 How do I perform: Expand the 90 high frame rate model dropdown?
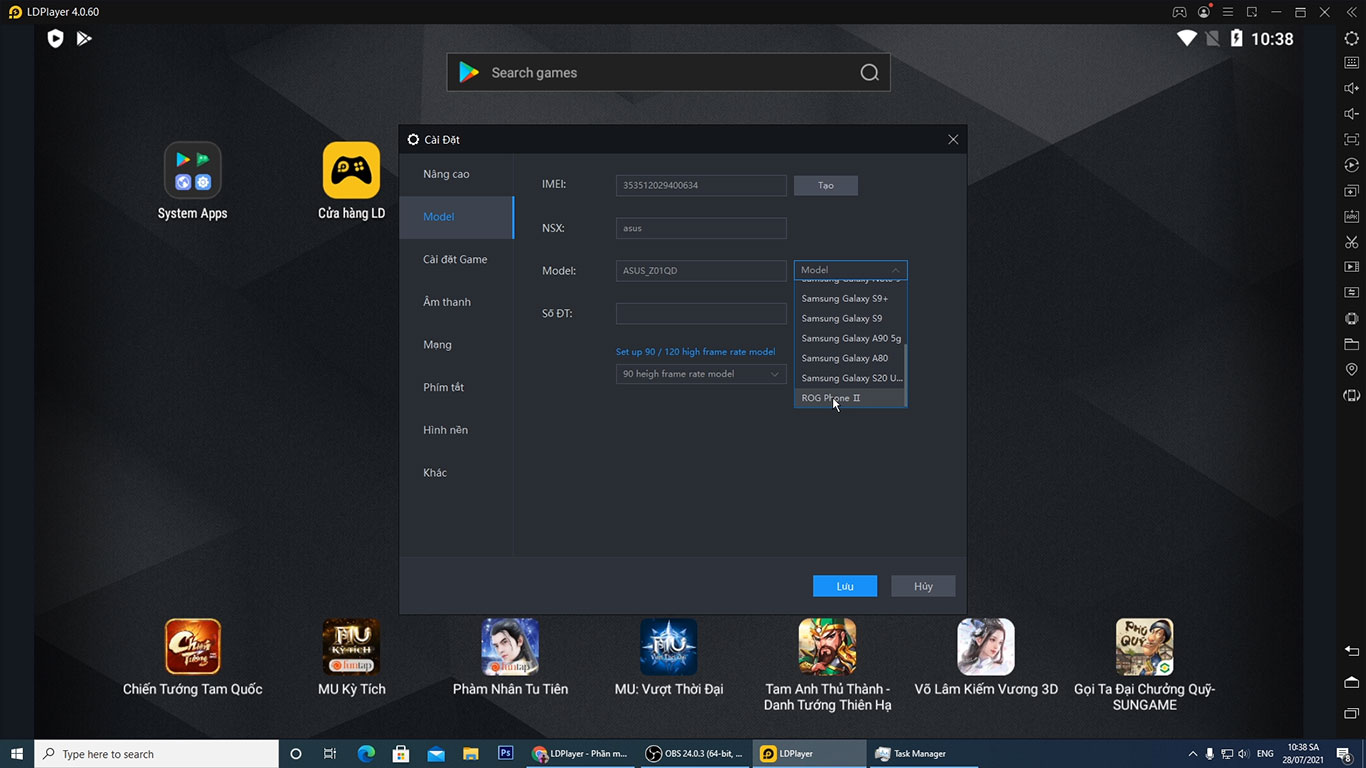[x=700, y=374]
